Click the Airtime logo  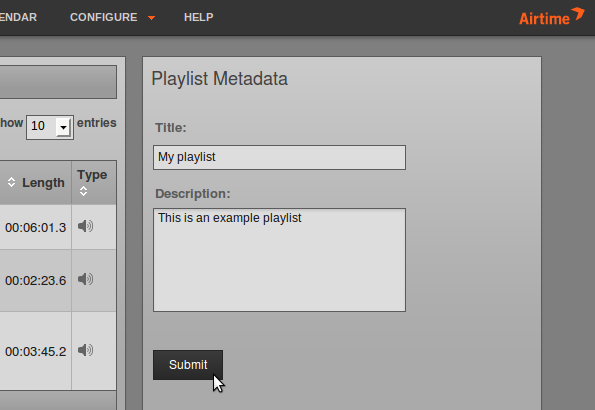tap(551, 17)
